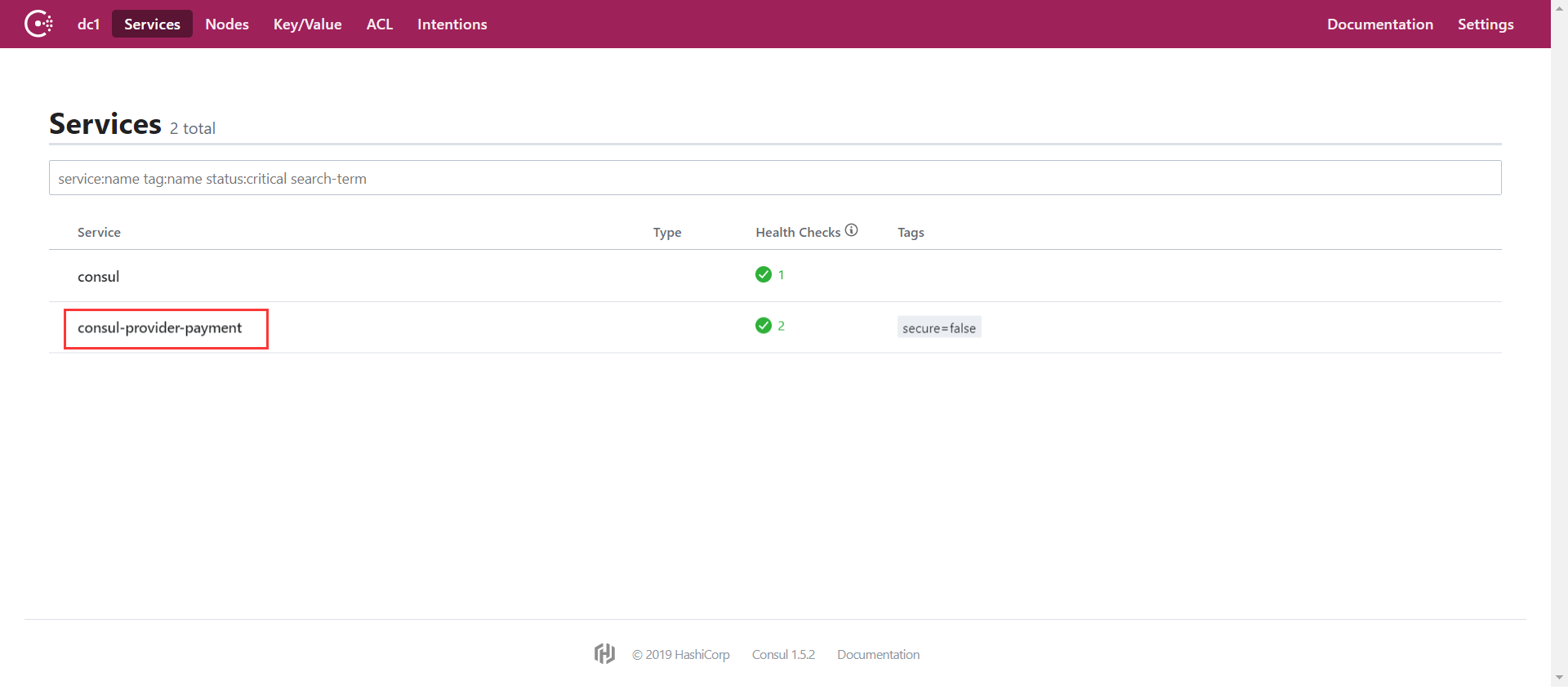The height and width of the screenshot is (690, 1568).
Task: Open the dc1 datacenter selector
Action: 88,24
